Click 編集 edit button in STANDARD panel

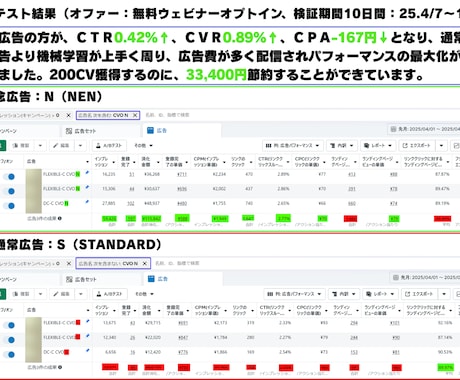62,294
